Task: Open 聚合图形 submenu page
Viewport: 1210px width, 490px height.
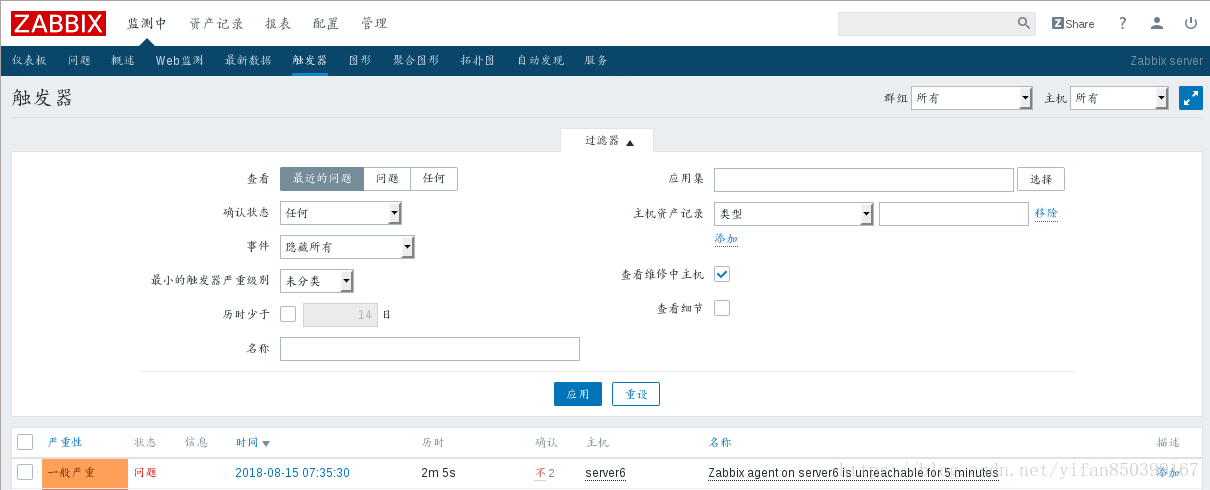Action: pos(416,60)
